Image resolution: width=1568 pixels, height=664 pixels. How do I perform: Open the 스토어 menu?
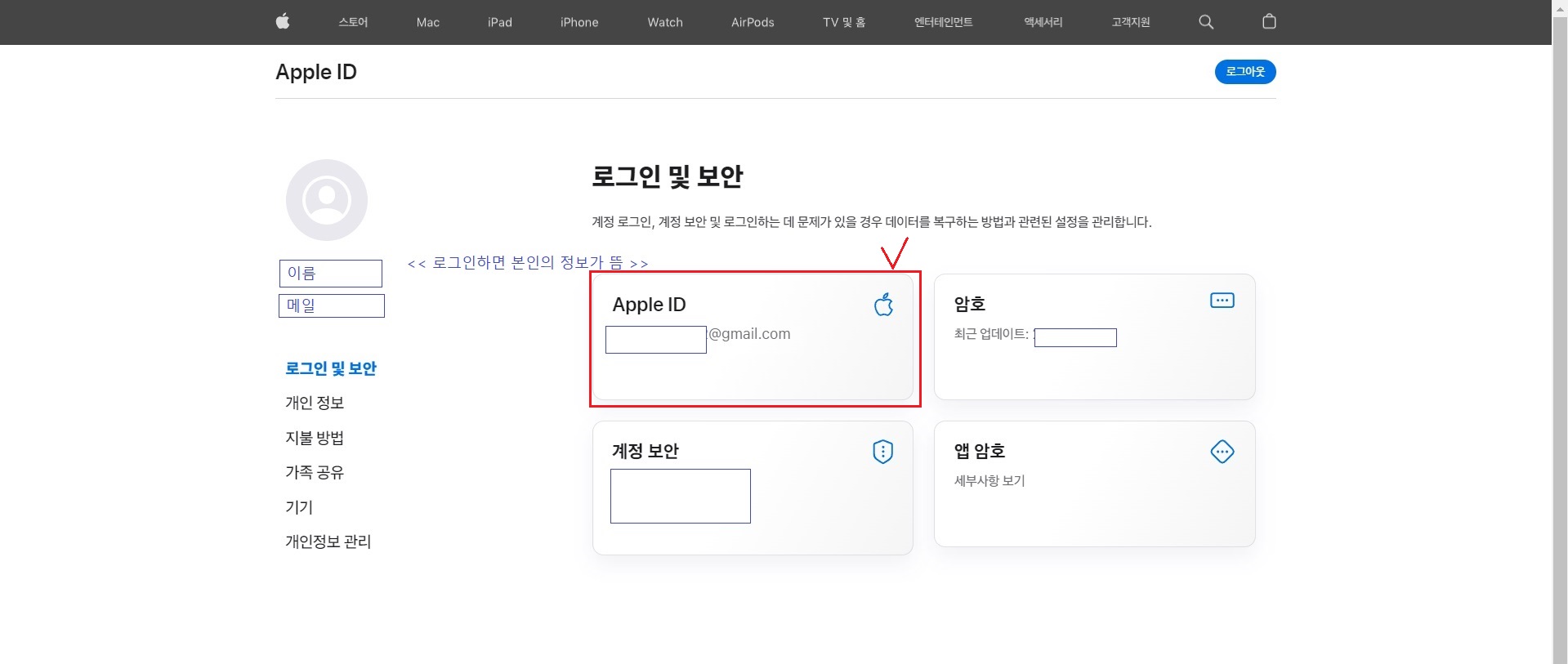pyautogui.click(x=353, y=22)
